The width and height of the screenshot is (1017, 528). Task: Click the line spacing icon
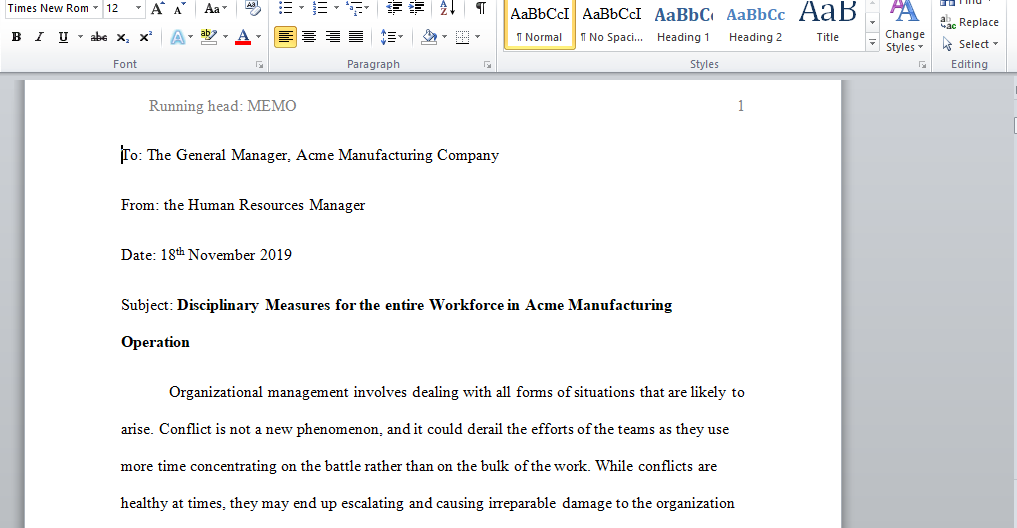tap(392, 37)
